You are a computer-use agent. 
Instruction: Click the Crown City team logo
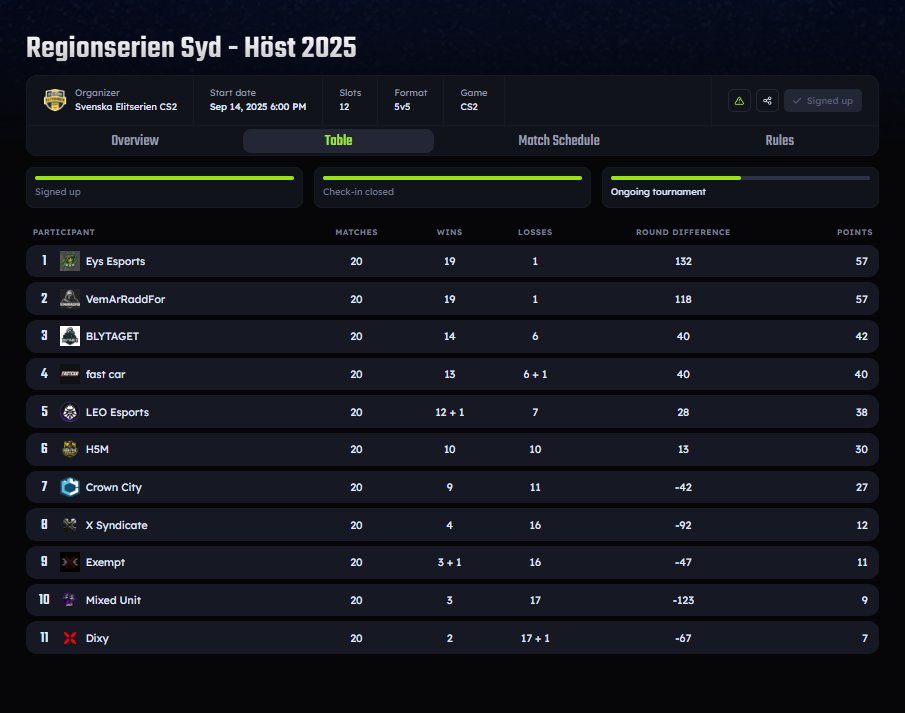(70, 487)
